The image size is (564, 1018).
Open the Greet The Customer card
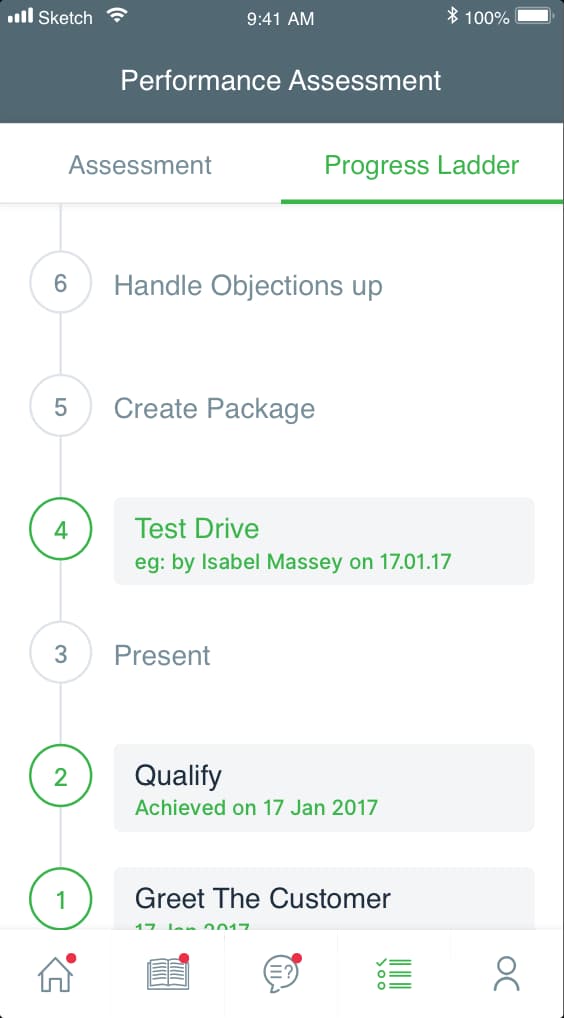[324, 898]
